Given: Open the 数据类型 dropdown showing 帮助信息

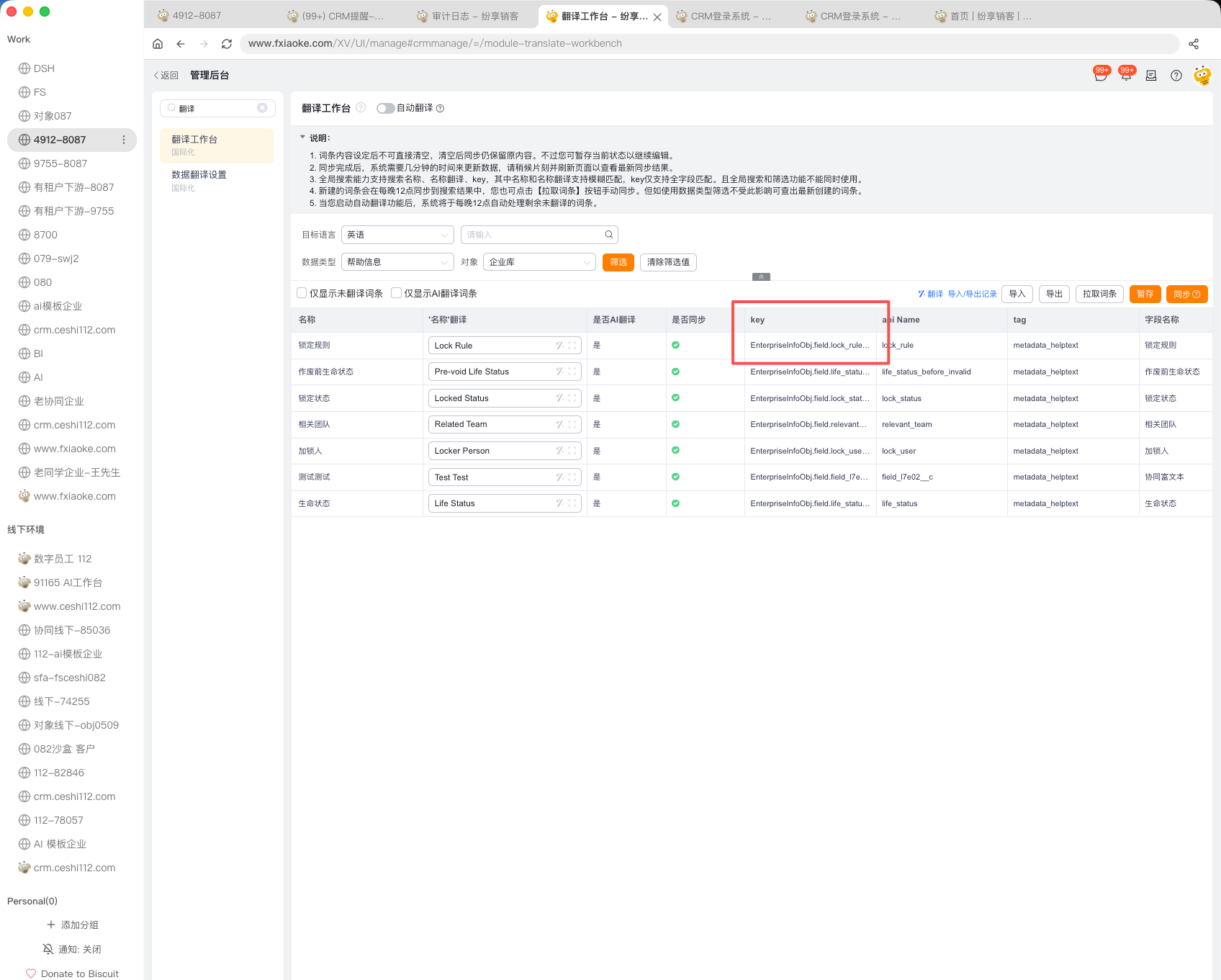Looking at the screenshot, I should point(397,262).
